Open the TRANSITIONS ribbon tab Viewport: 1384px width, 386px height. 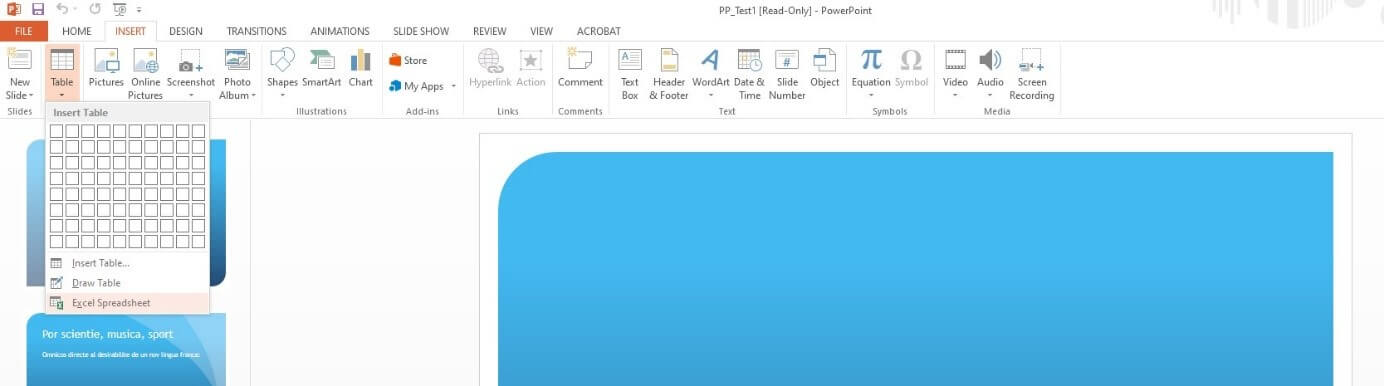click(x=256, y=31)
